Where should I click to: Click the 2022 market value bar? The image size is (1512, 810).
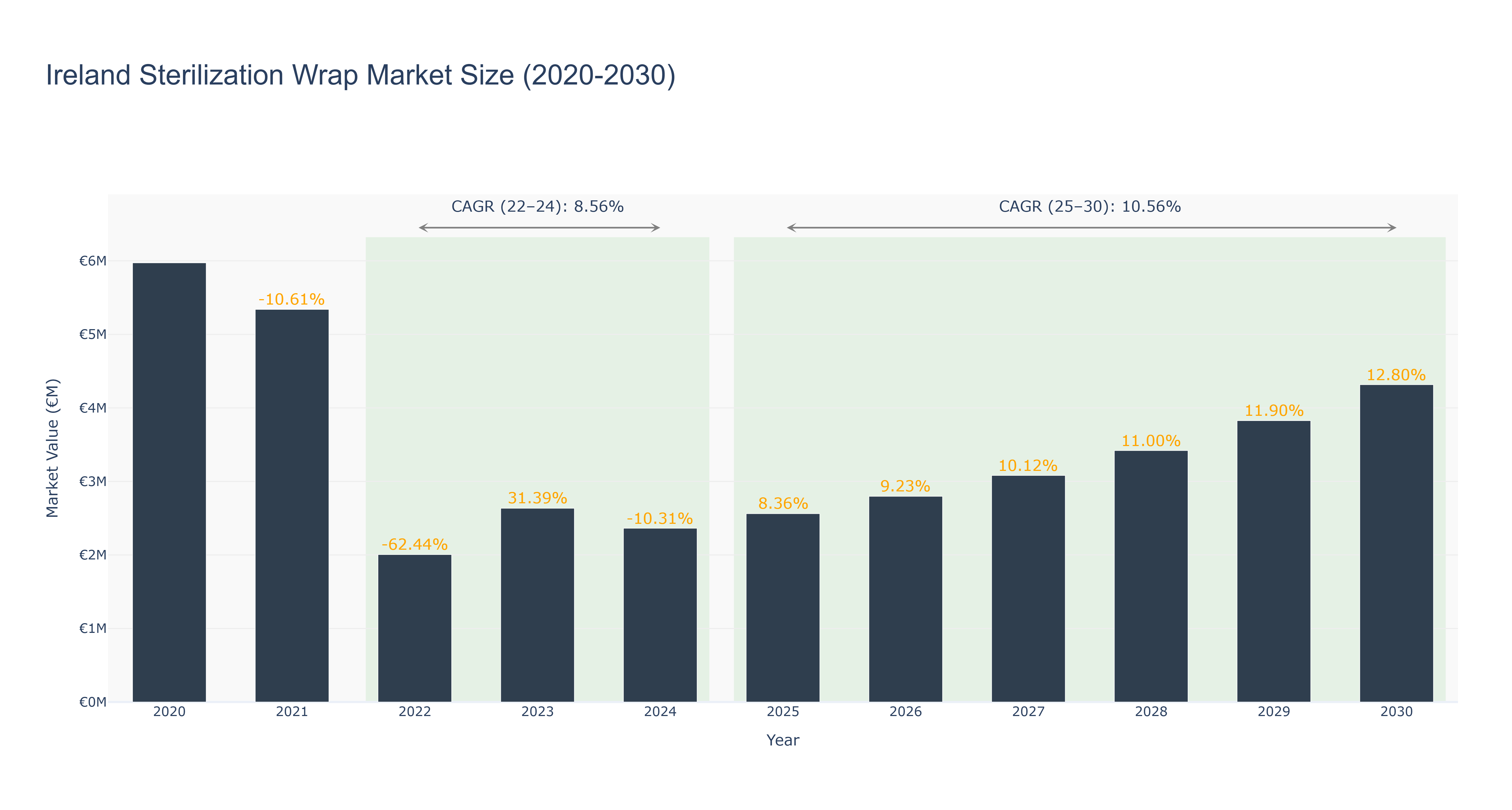point(414,628)
